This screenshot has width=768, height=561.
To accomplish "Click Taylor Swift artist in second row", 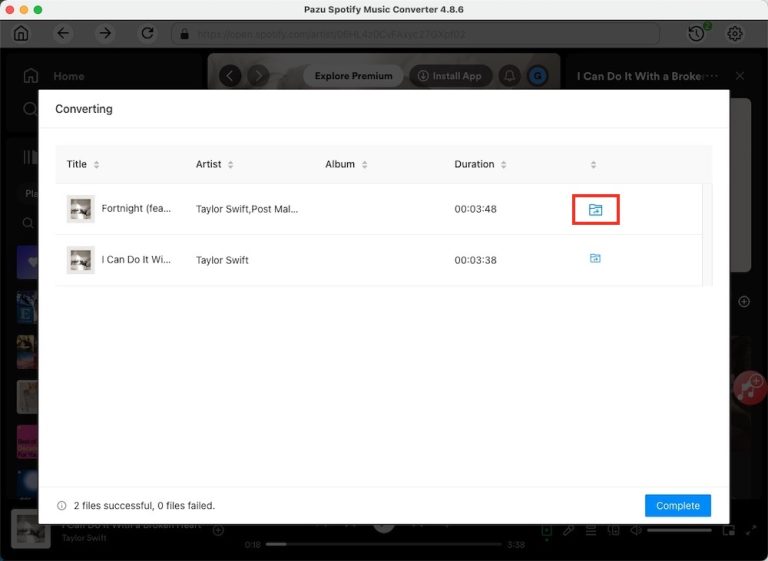I will [x=222, y=260].
